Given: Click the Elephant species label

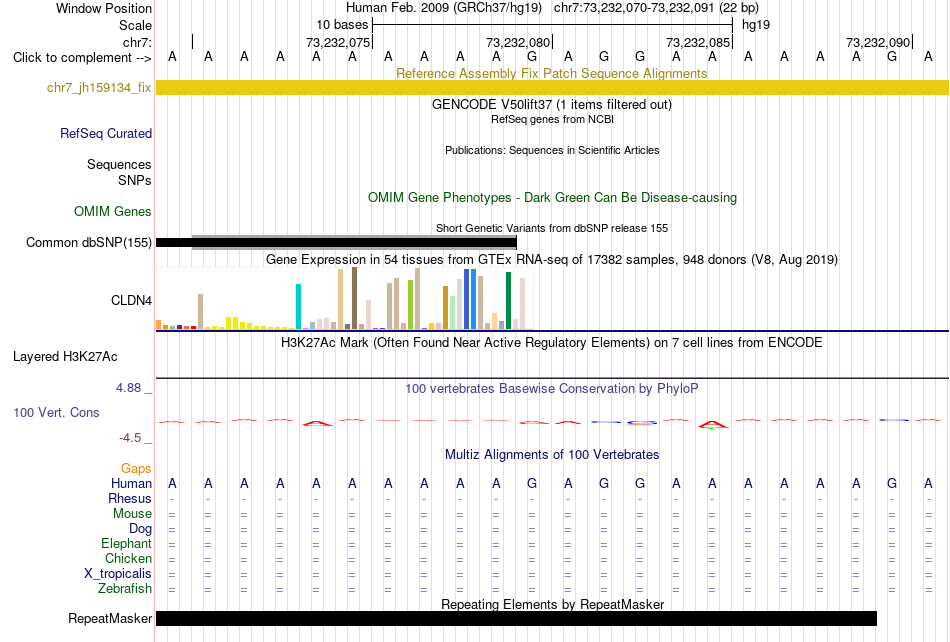Looking at the screenshot, I should (126, 543).
